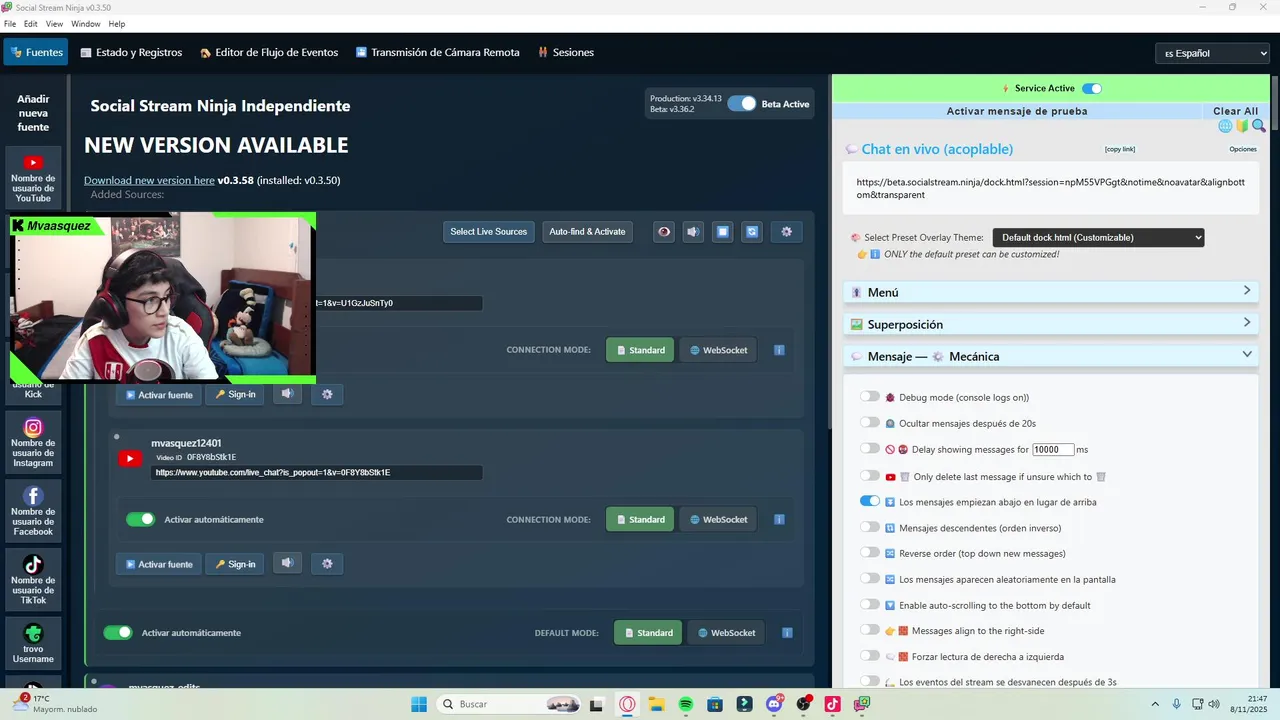This screenshot has width=1280, height=720.
Task: Click the copy link text
Action: 1119,149
